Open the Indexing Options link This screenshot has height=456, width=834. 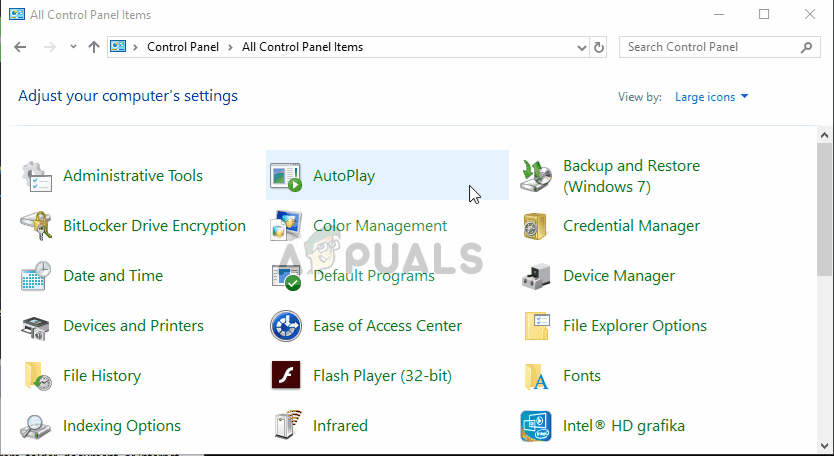pos(122,426)
